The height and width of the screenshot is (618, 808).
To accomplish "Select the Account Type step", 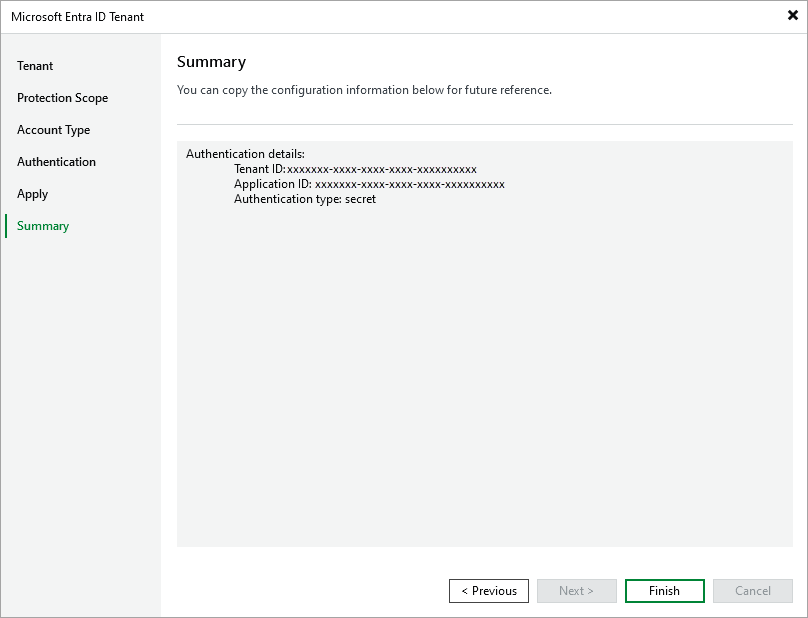I will coord(53,130).
